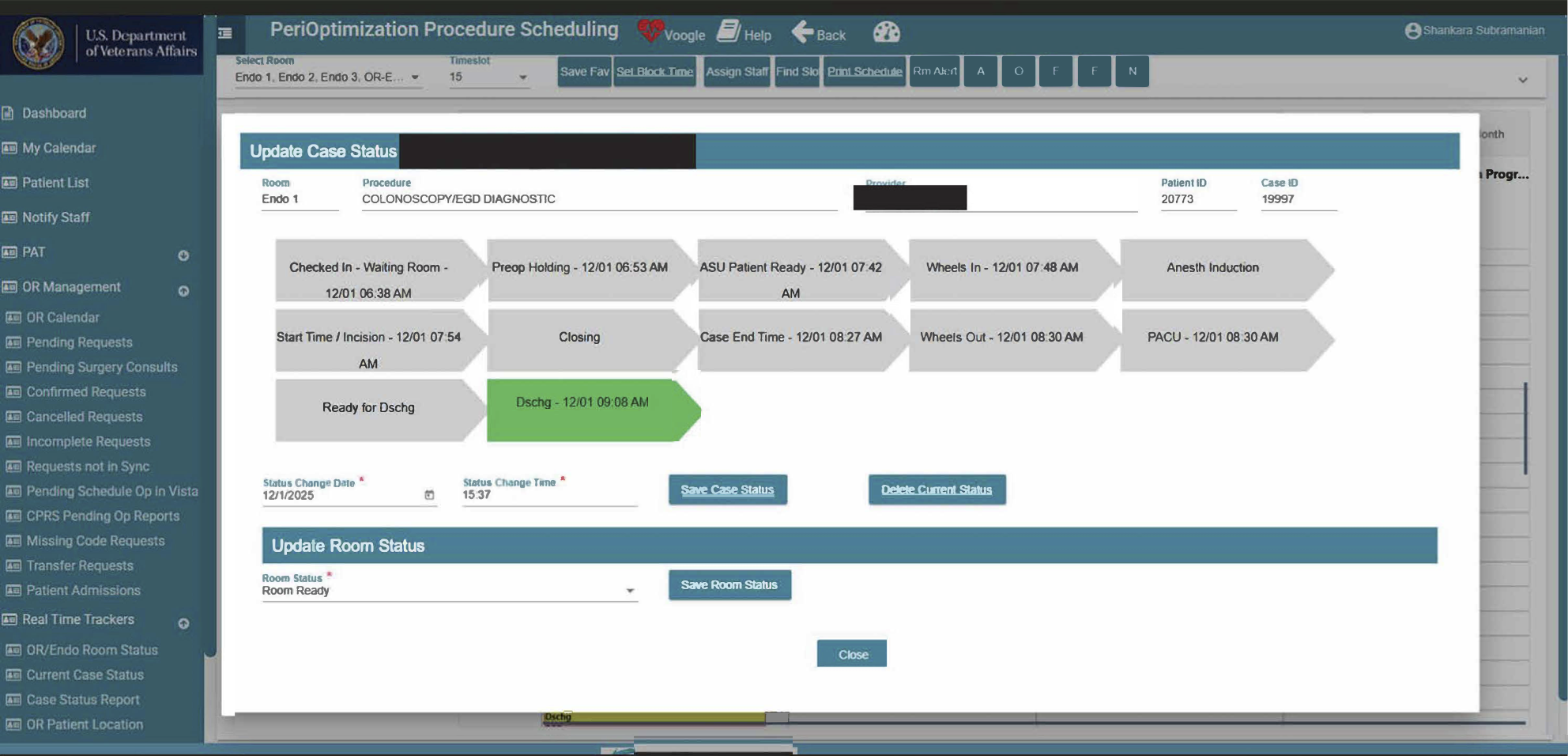Click Status Change Time field
The image size is (1568, 756).
[x=549, y=495]
